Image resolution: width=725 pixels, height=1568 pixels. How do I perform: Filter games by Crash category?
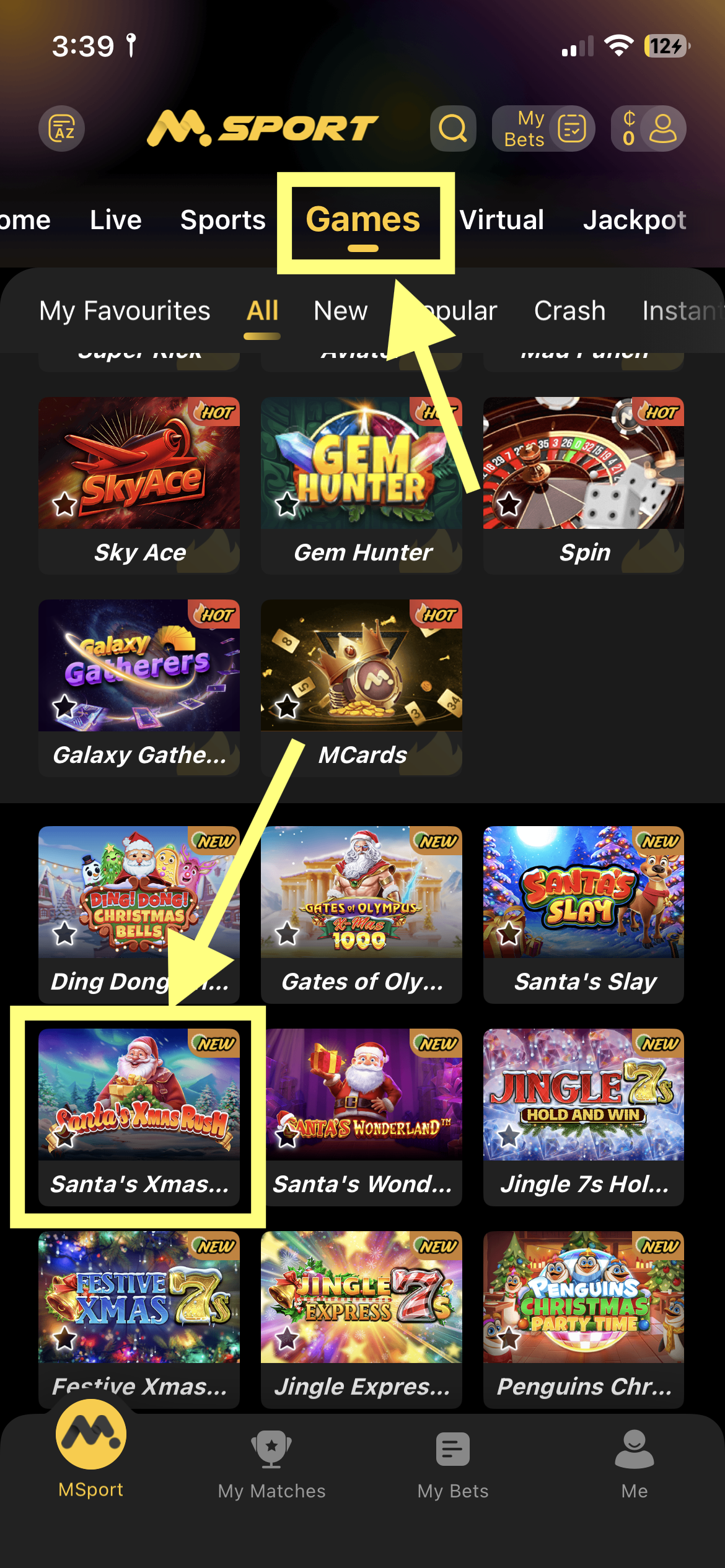[x=570, y=311]
